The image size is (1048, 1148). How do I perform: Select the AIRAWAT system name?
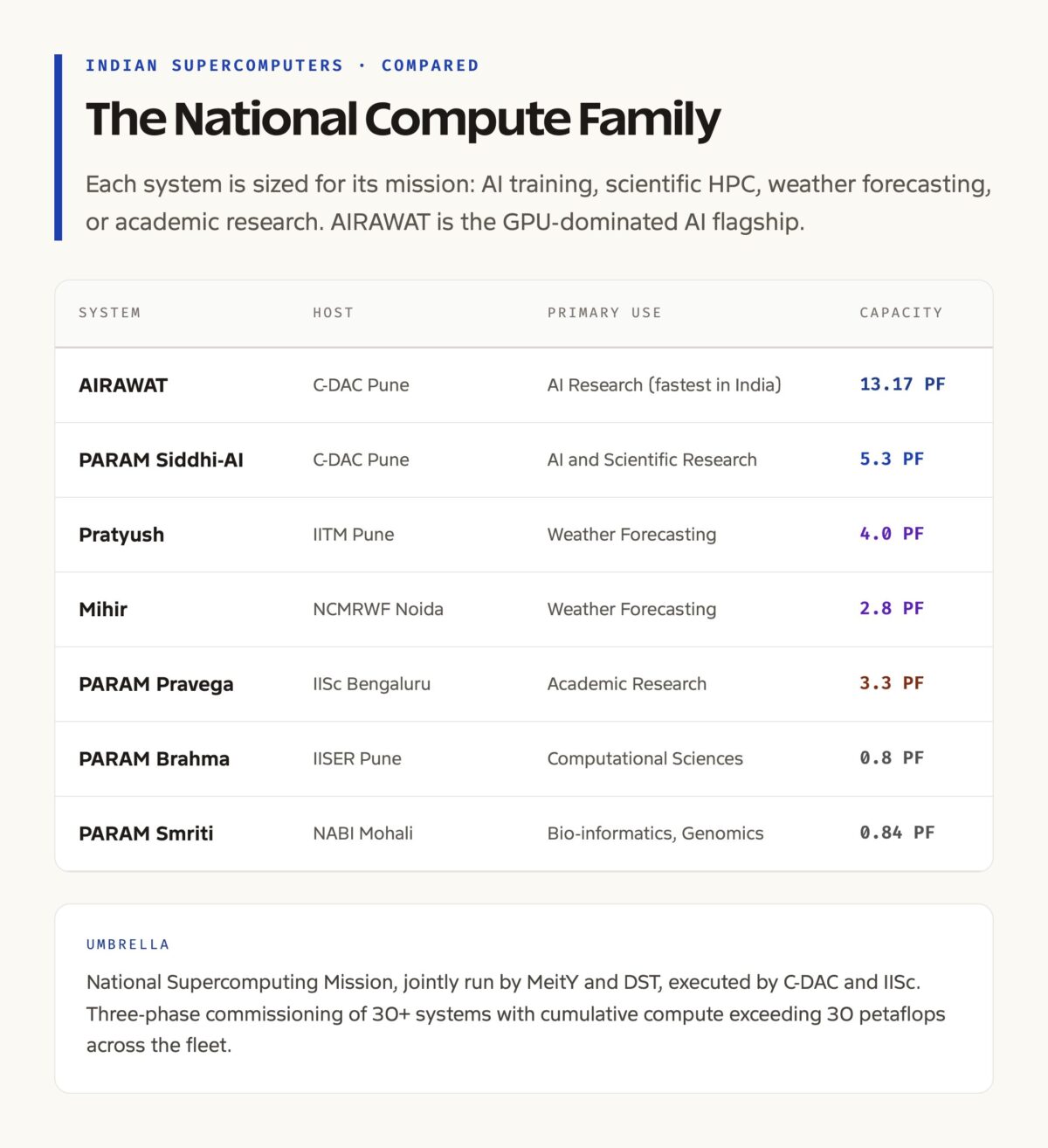pos(123,385)
